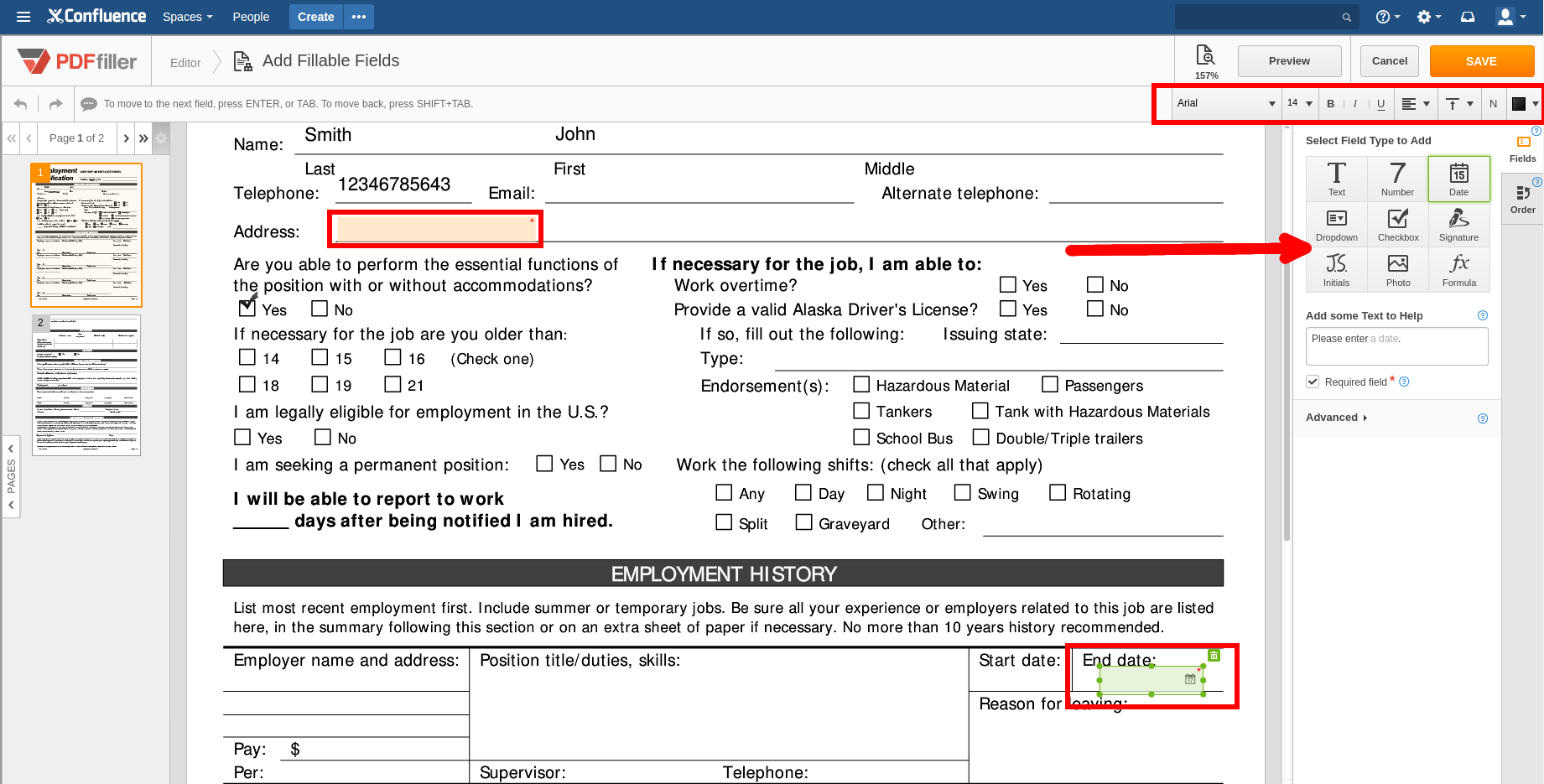The width and height of the screenshot is (1544, 784).
Task: Open the Spaces menu
Action: pos(186,17)
